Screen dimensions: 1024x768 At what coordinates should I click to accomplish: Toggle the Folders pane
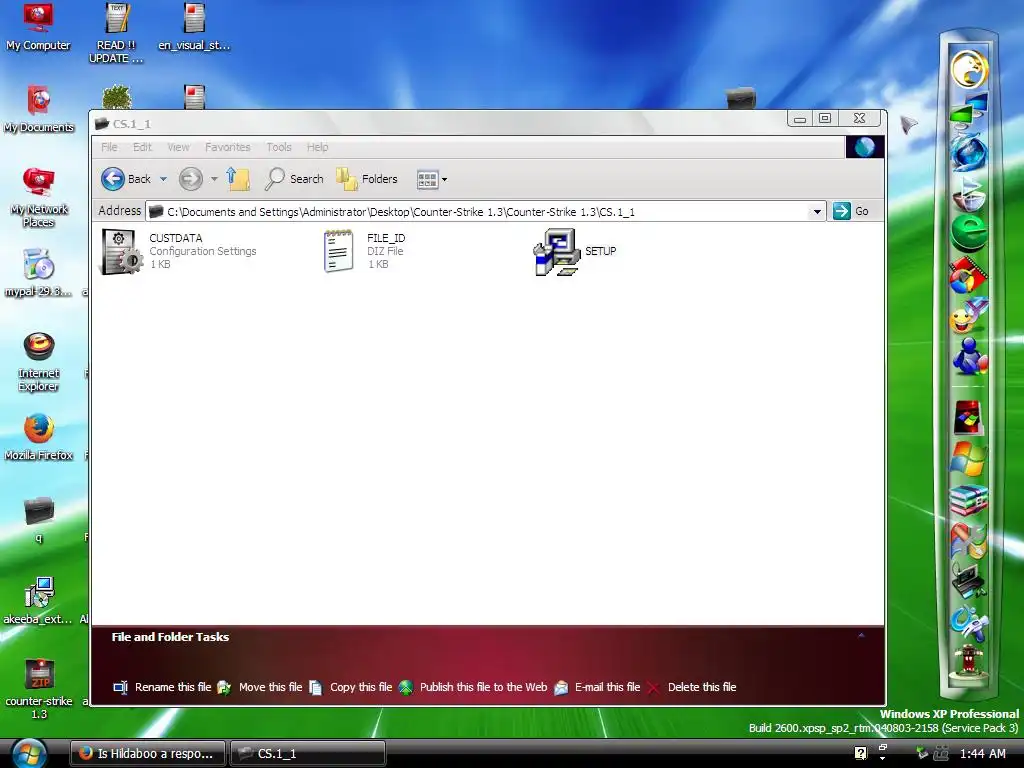pyautogui.click(x=366, y=178)
